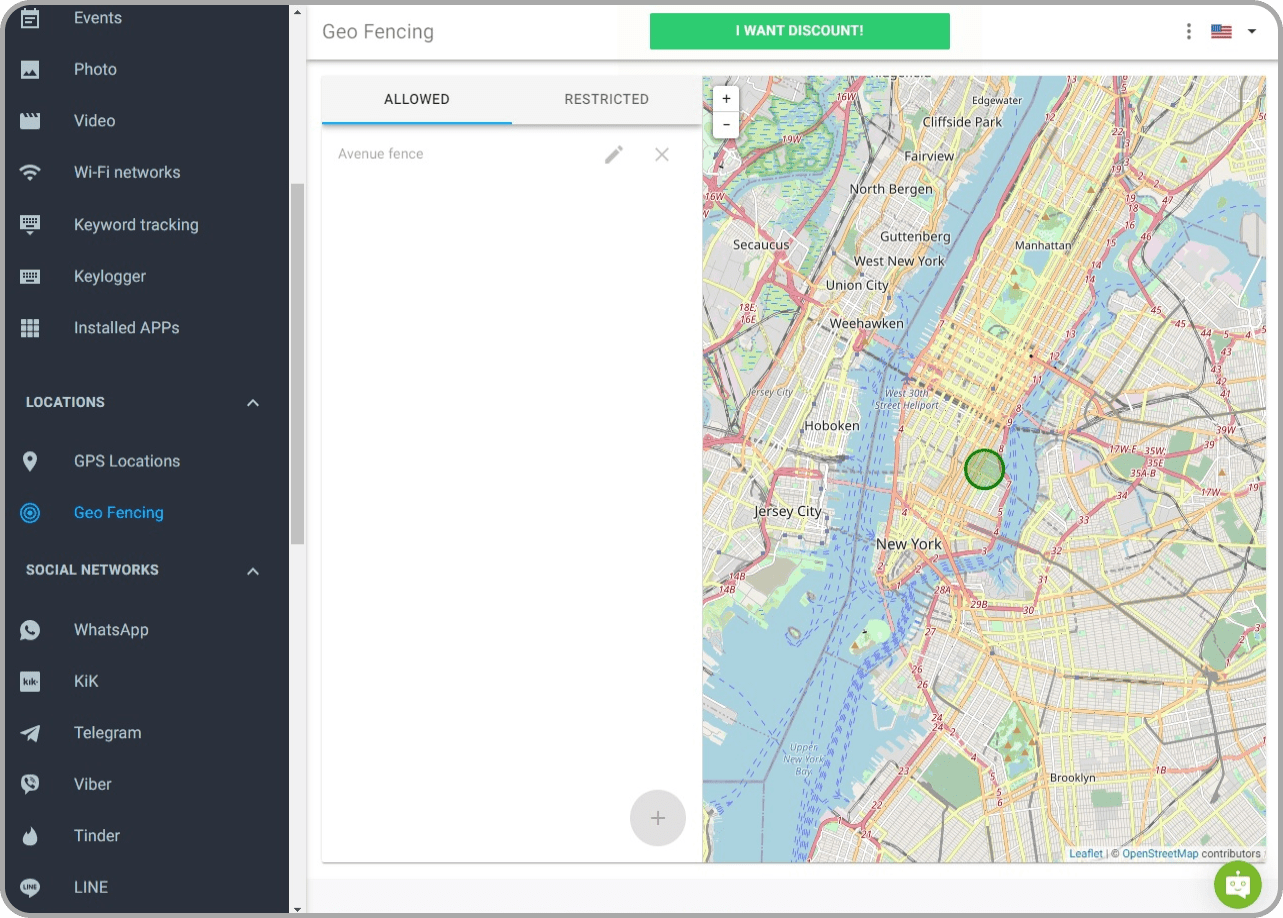
Task: Select Geo Fencing menu item
Action: (x=119, y=513)
